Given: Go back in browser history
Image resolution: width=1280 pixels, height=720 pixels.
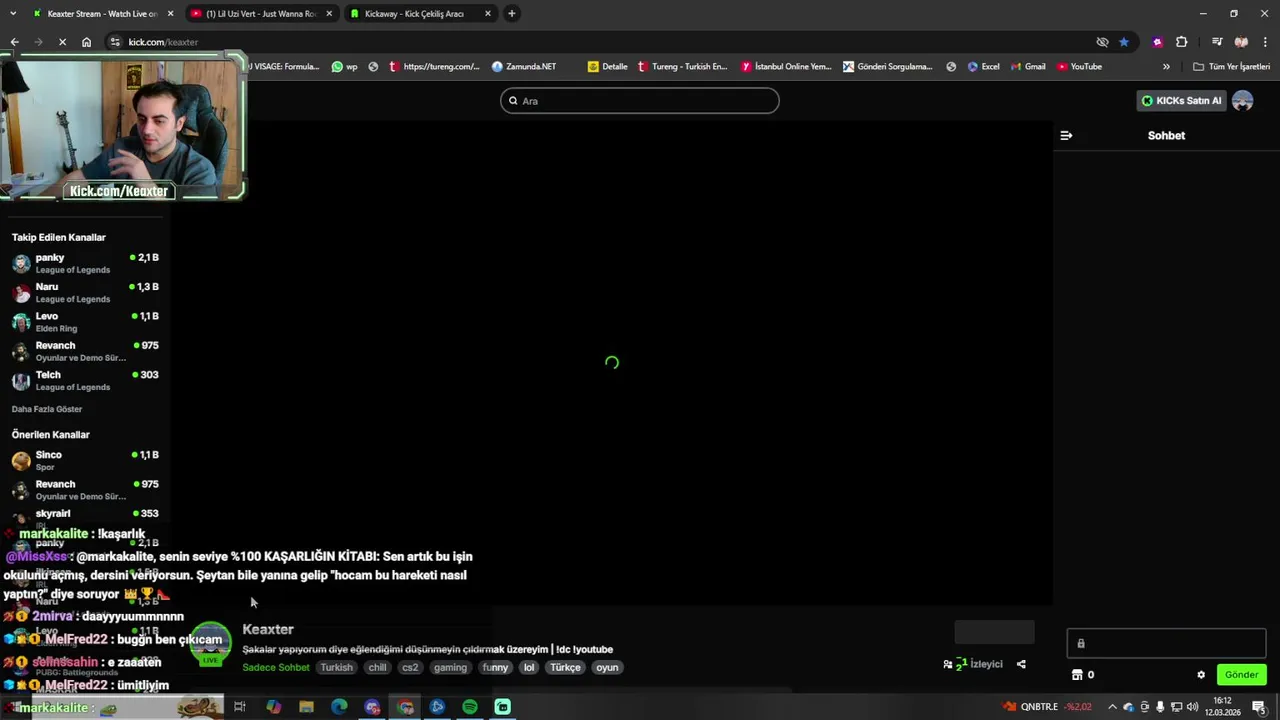Looking at the screenshot, I should coord(14,42).
